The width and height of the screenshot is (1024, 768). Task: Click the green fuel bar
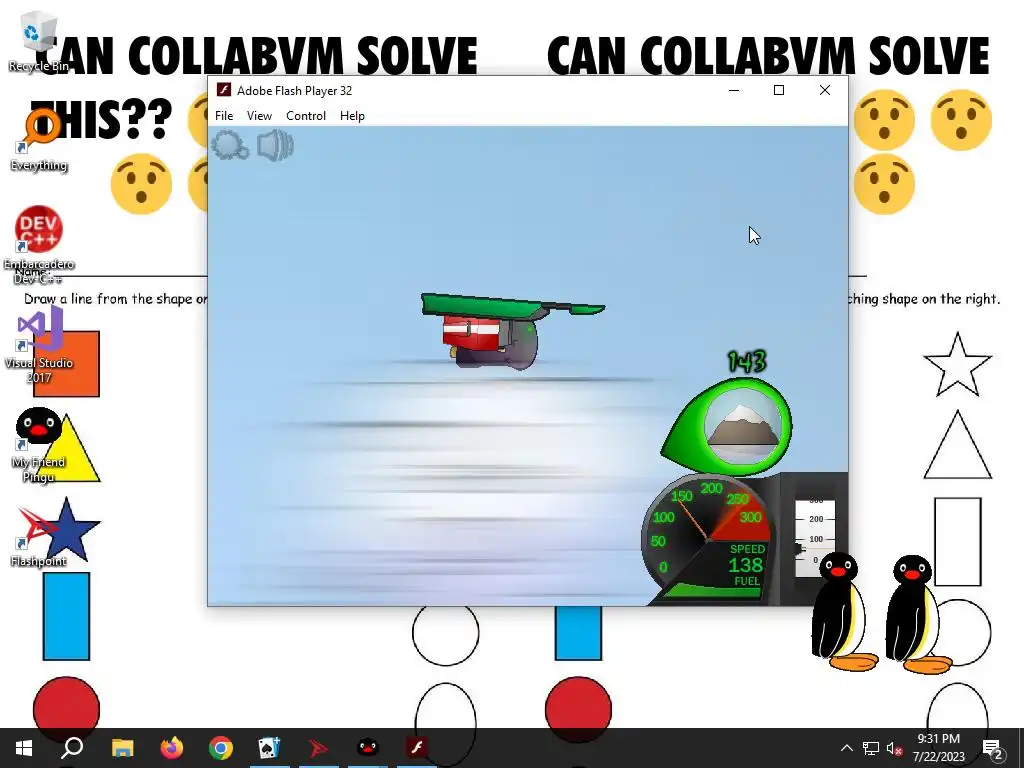[x=713, y=590]
